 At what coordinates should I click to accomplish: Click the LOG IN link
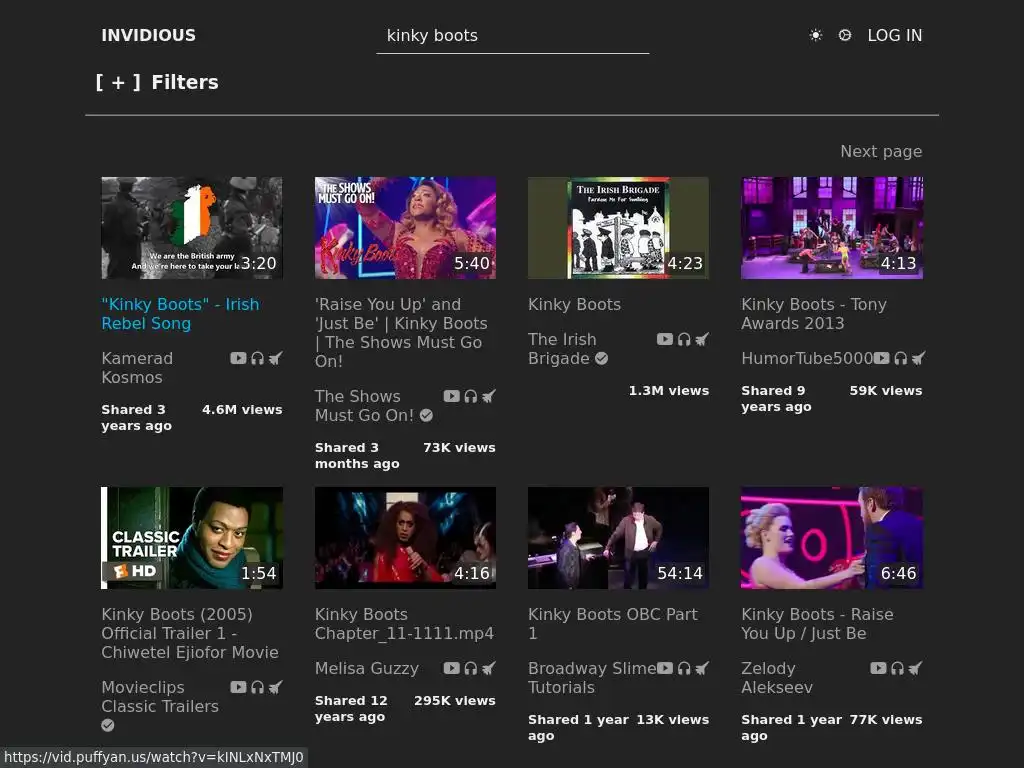[x=895, y=35]
